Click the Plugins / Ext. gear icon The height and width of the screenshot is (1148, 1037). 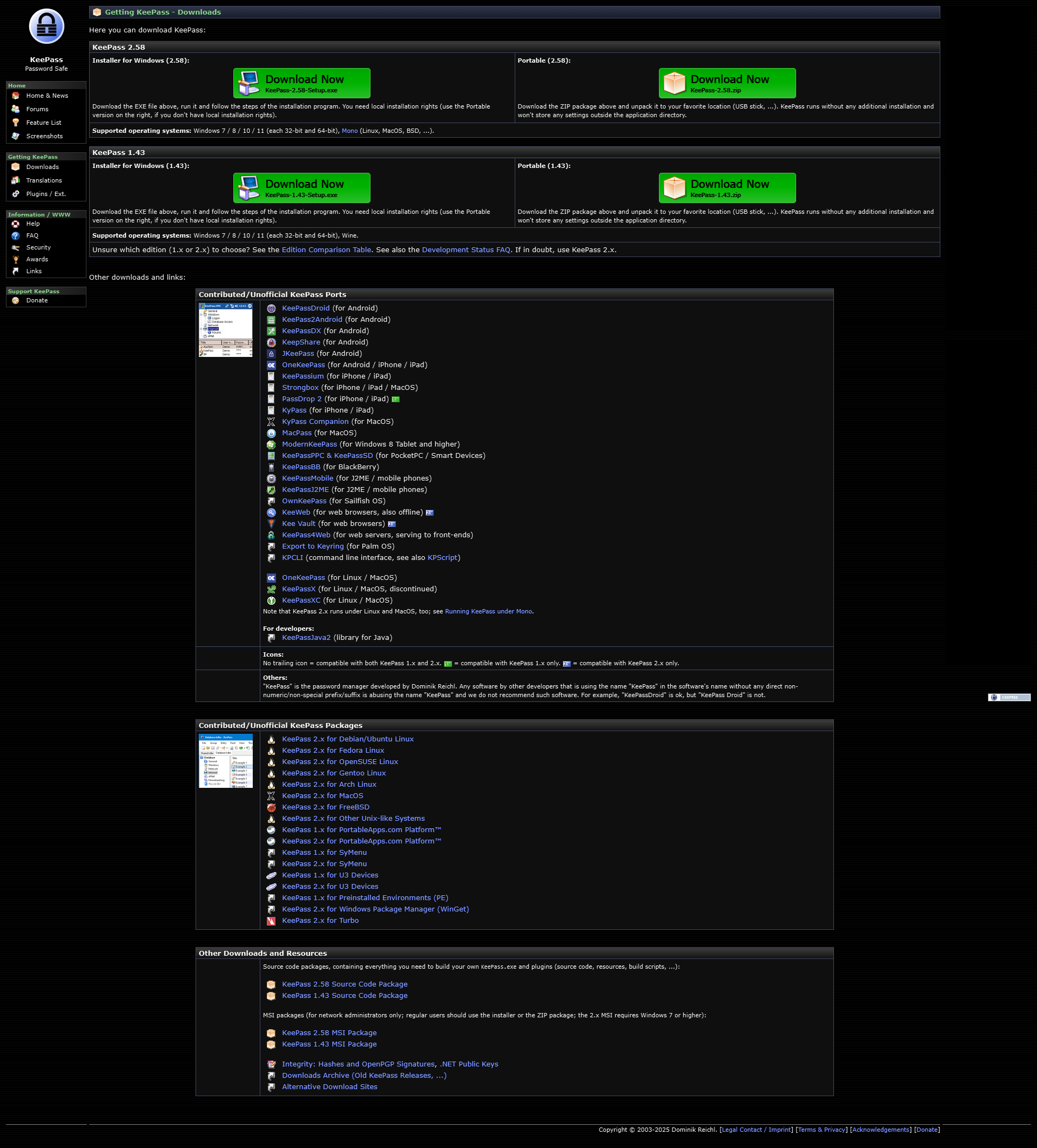pyautogui.click(x=15, y=194)
